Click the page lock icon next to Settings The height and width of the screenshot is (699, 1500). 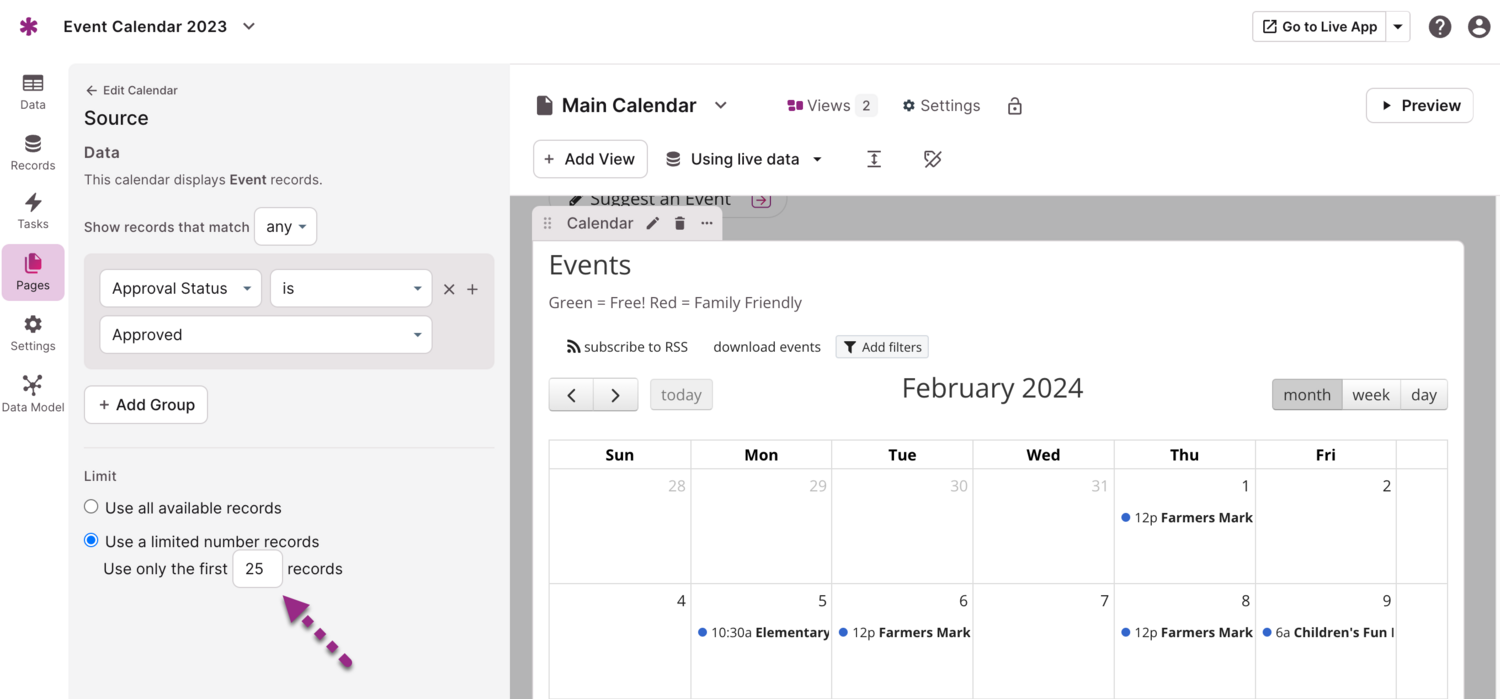(1014, 105)
